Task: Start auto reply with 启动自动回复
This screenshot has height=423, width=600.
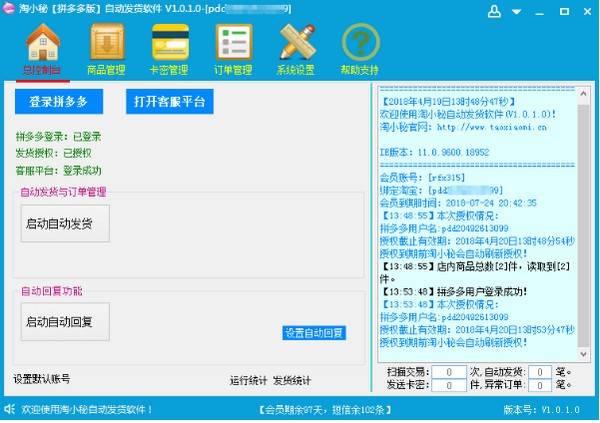Action: point(65,321)
